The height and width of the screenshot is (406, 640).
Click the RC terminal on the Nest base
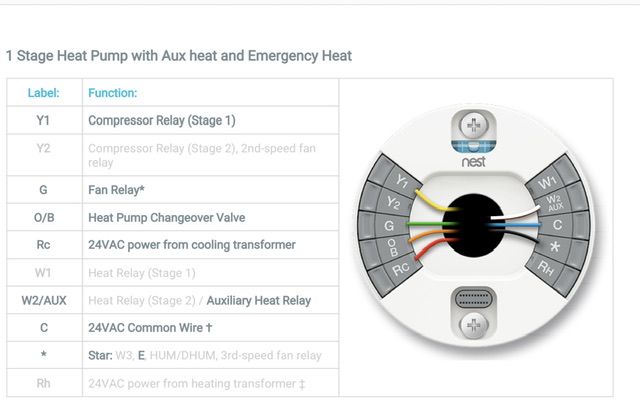[401, 268]
